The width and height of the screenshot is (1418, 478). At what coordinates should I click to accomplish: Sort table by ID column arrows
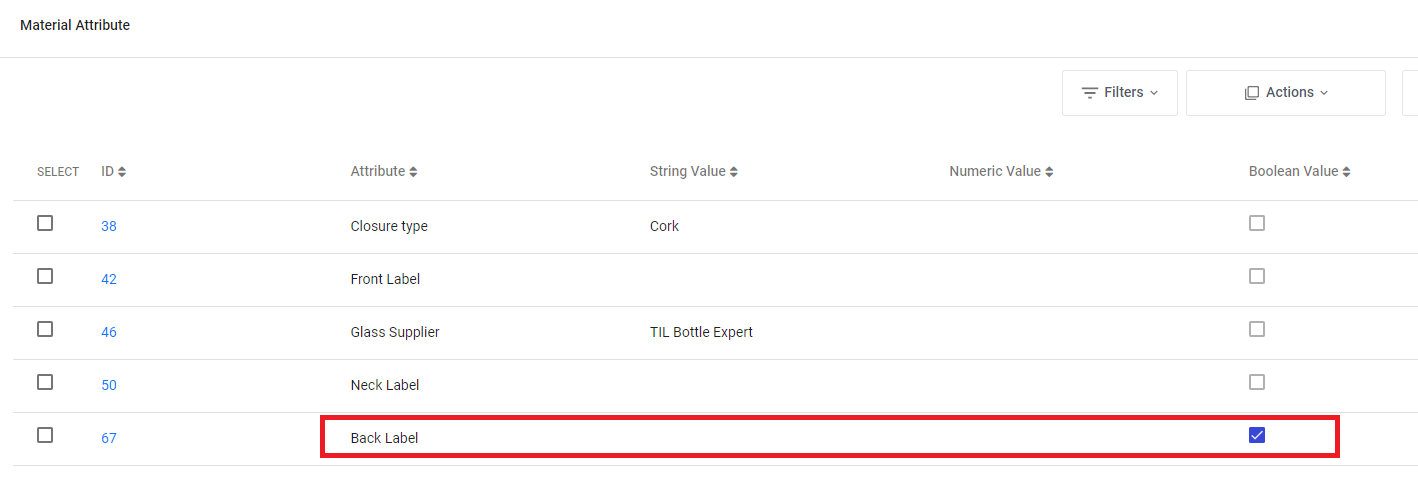pyautogui.click(x=122, y=172)
